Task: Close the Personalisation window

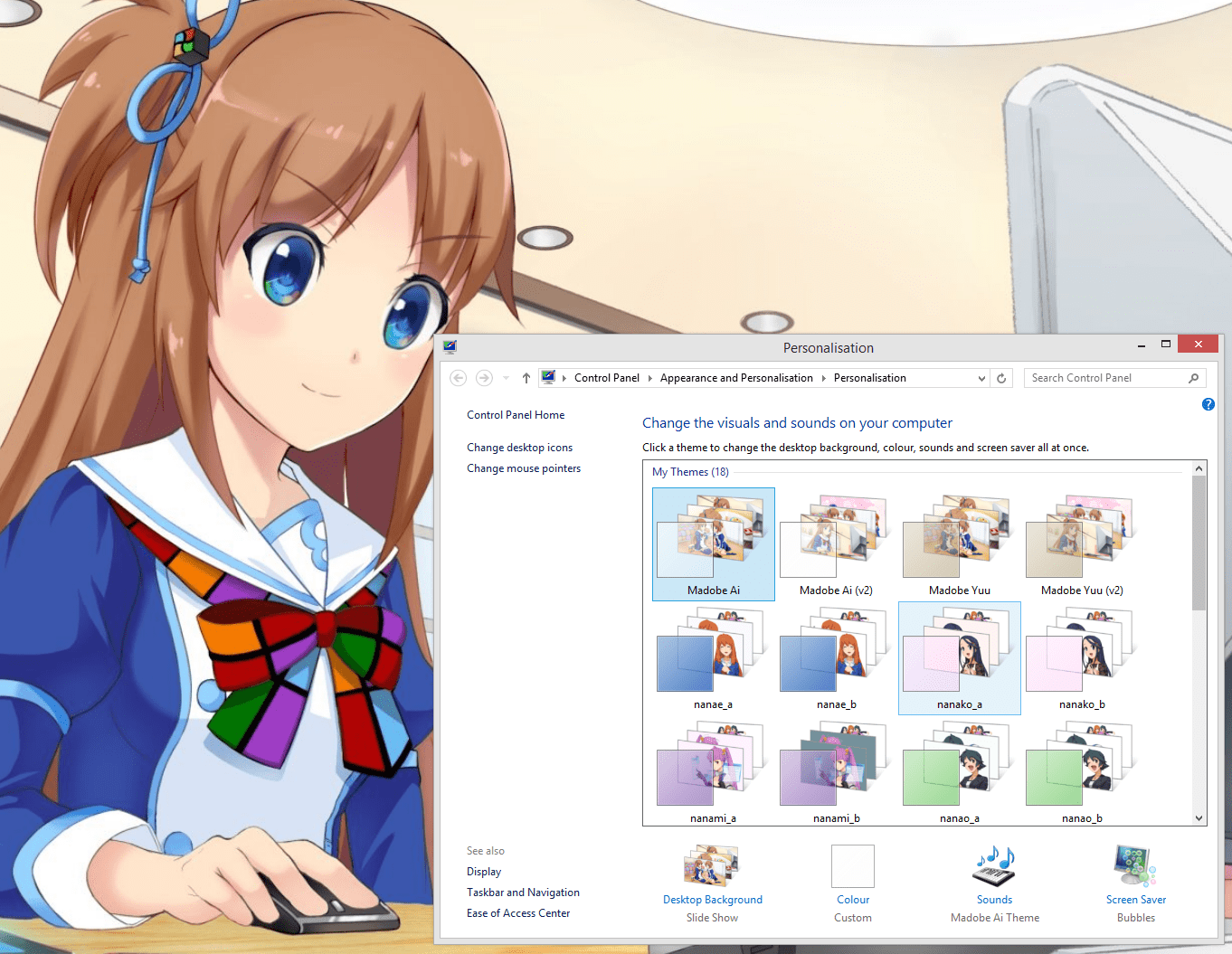Action: tap(1199, 344)
